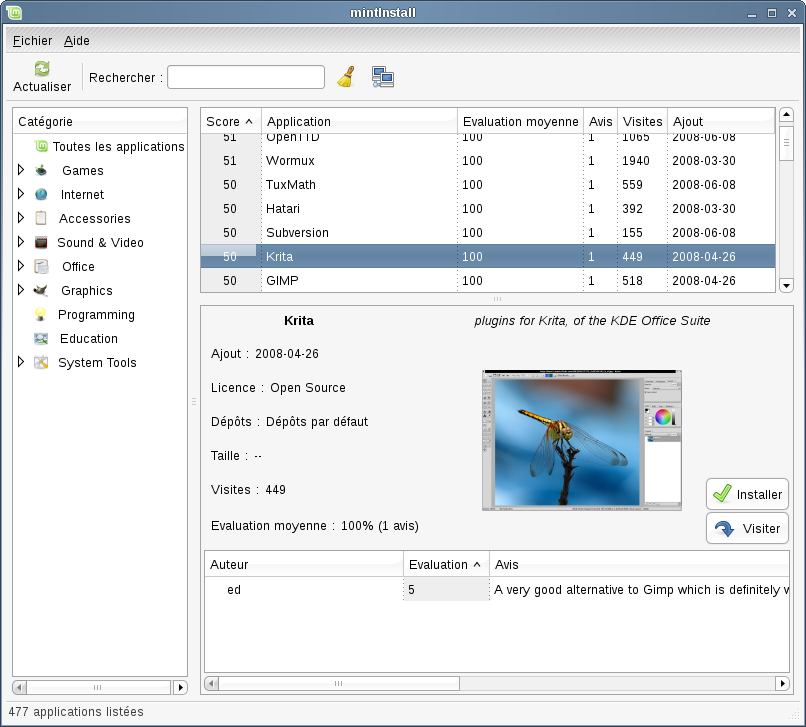Image resolution: width=806 pixels, height=727 pixels.
Task: Click application list scroll-down arrow
Action: (x=786, y=285)
